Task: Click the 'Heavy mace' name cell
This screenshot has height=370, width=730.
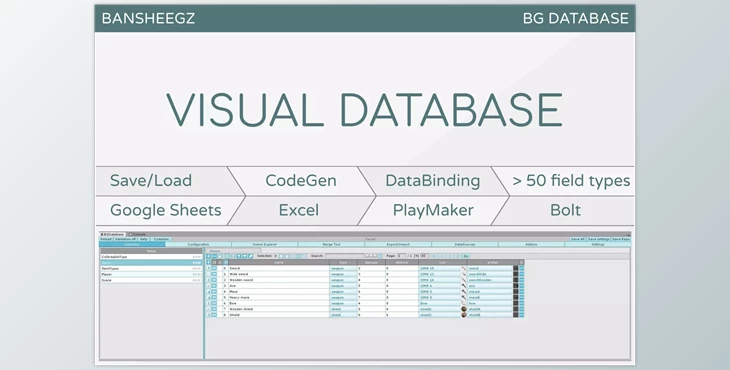Action: (x=279, y=297)
